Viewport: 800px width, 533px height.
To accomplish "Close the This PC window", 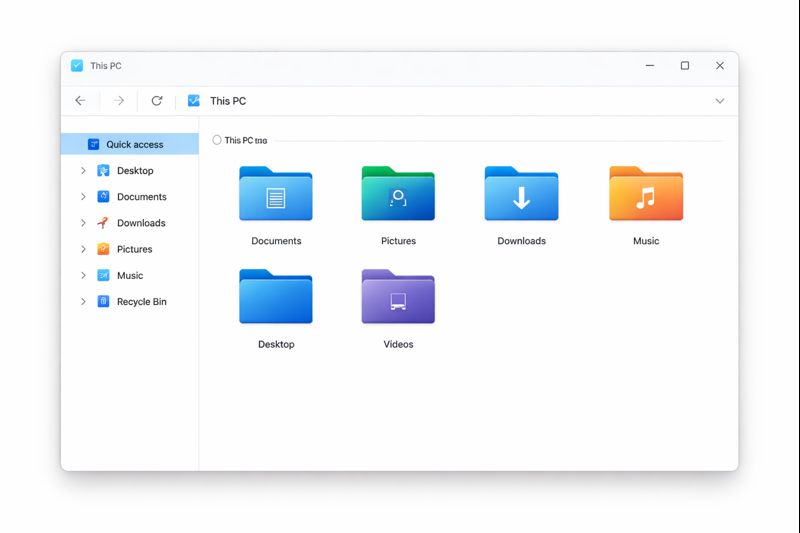I will point(719,65).
